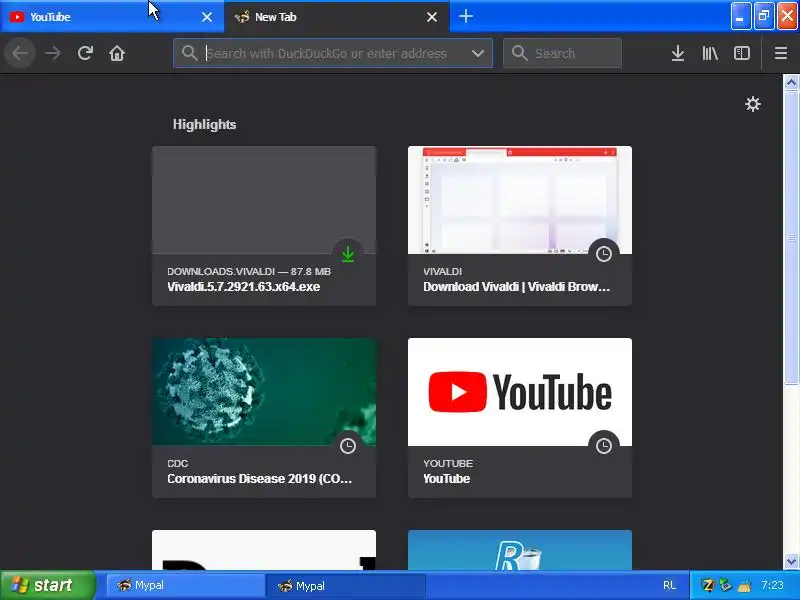Click the magnifier icon in address bar
The height and width of the screenshot is (600, 800).
189,53
